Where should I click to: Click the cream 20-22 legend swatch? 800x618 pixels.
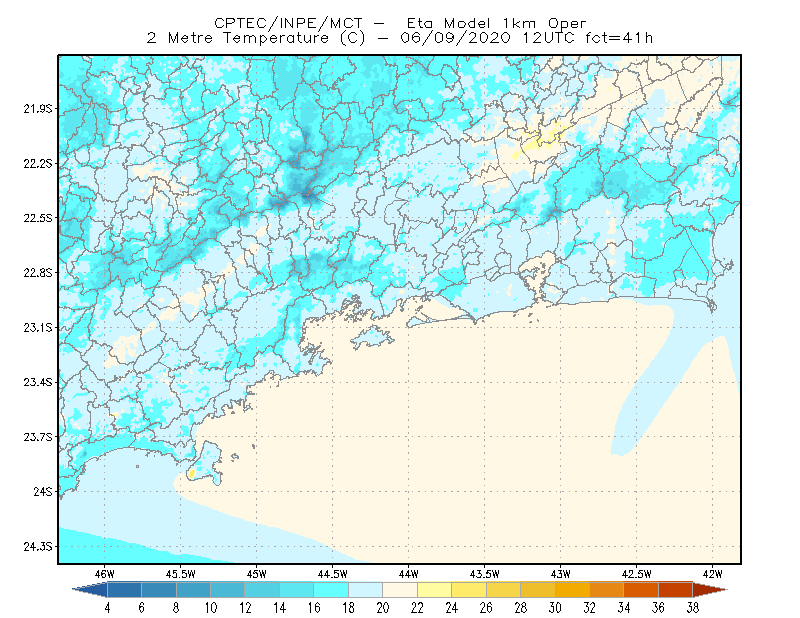[400, 590]
